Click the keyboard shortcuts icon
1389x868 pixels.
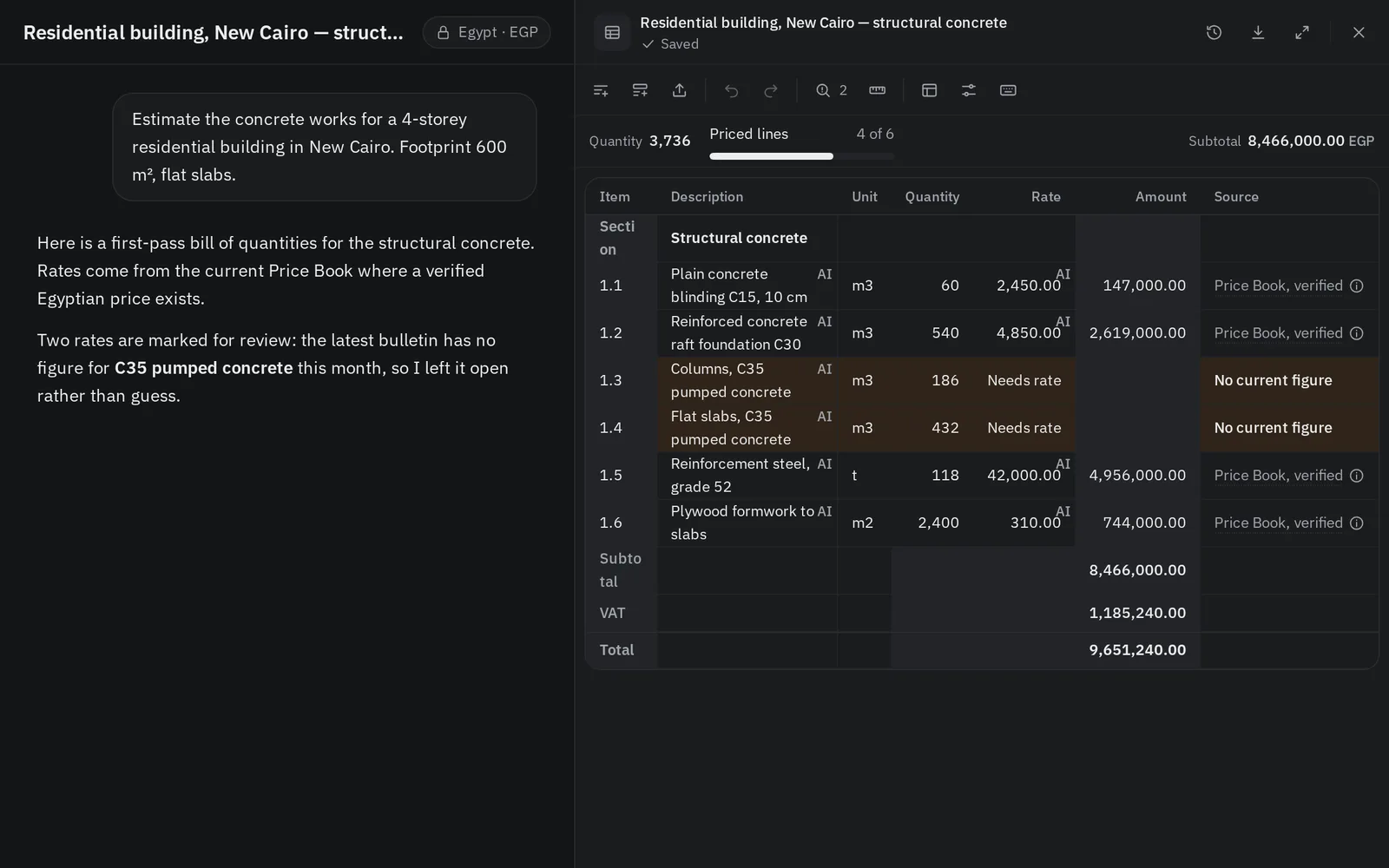(x=1008, y=90)
